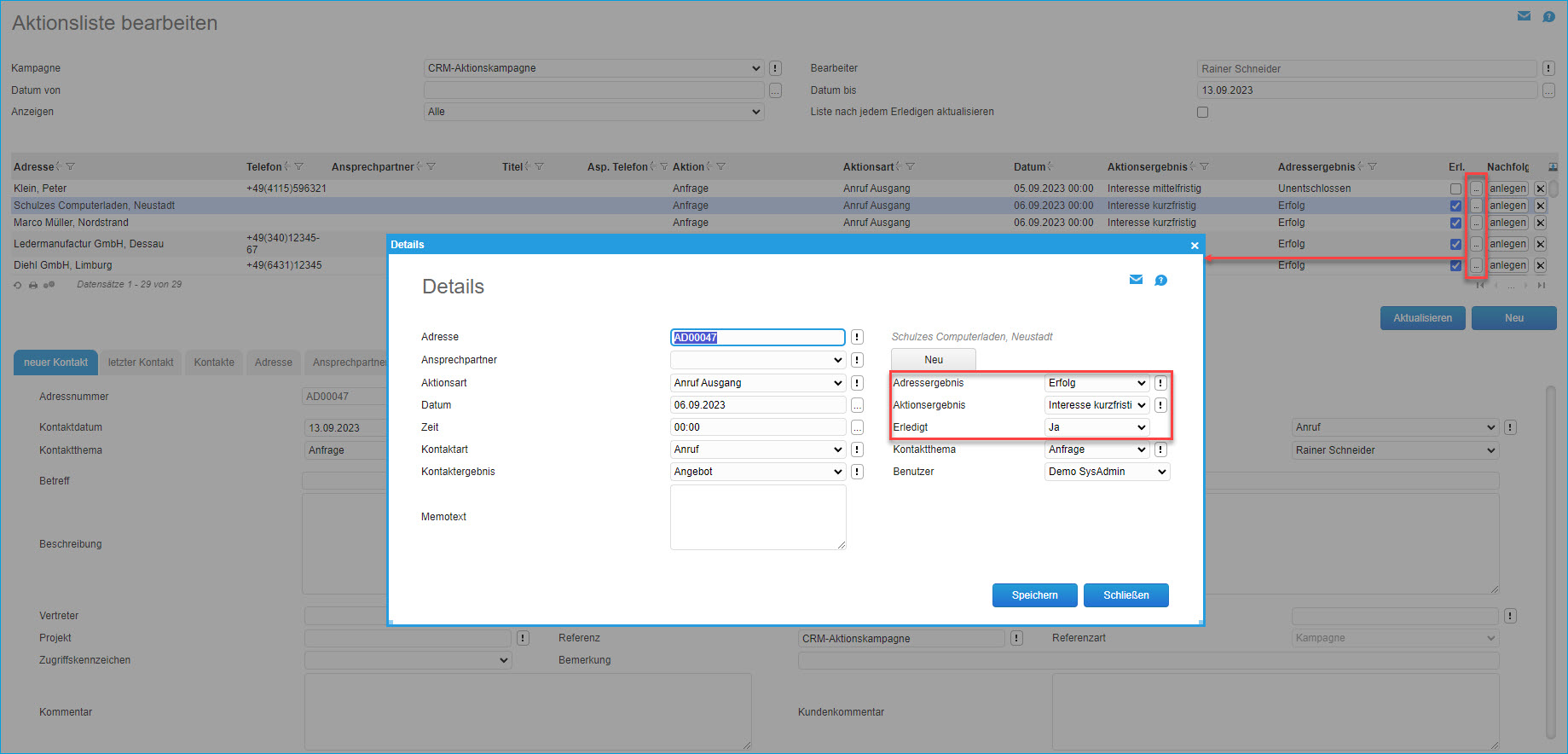The height and width of the screenshot is (754, 1568).
Task: Check the Erl. checkbox for Klein, Peter
Action: (x=1455, y=188)
